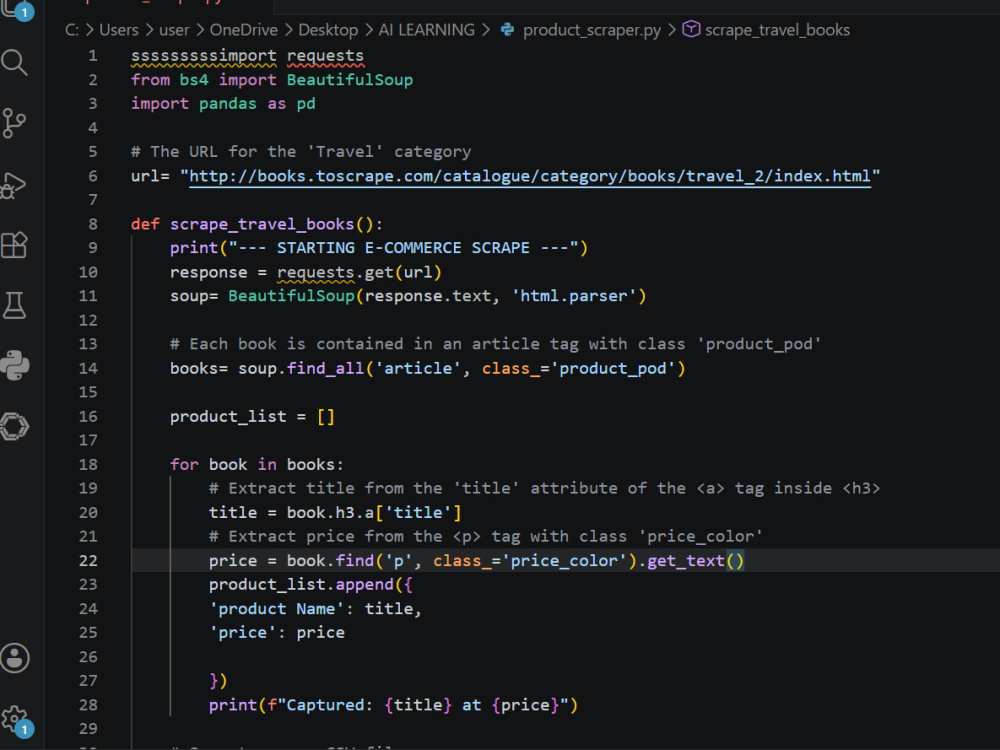
Task: Select 'user' in the breadcrumb path
Action: [x=174, y=30]
